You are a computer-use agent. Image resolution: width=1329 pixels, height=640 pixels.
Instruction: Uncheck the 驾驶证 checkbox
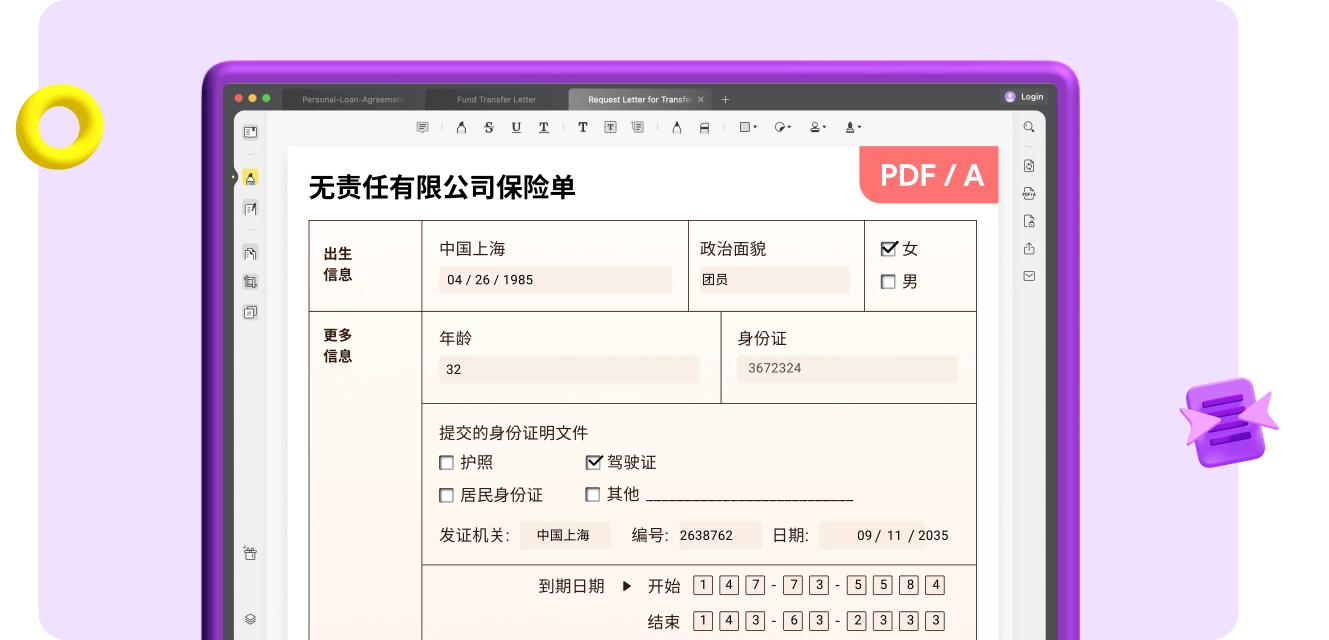(593, 463)
